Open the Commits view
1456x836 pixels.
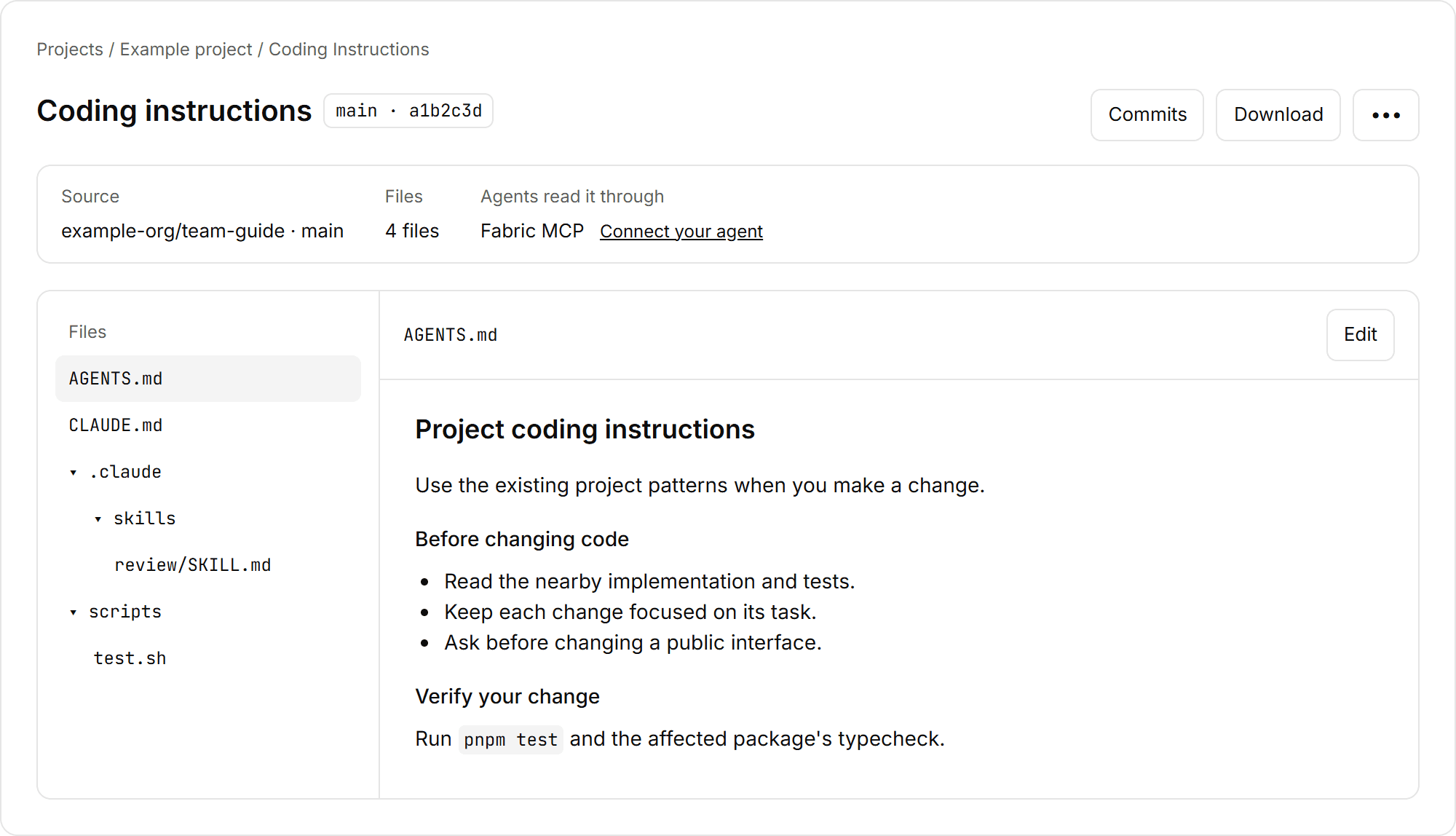(1147, 115)
